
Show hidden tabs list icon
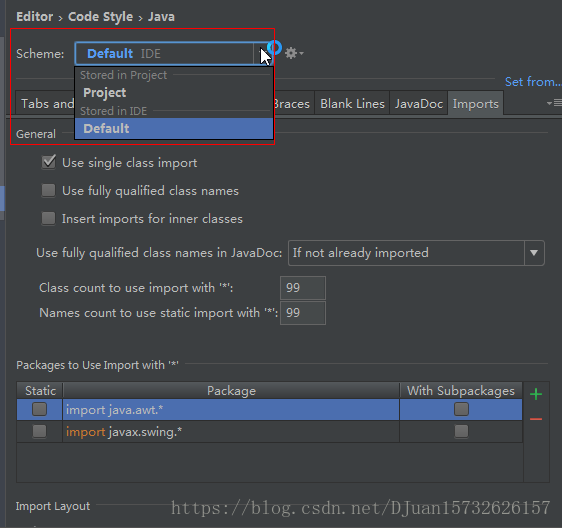pos(554,103)
